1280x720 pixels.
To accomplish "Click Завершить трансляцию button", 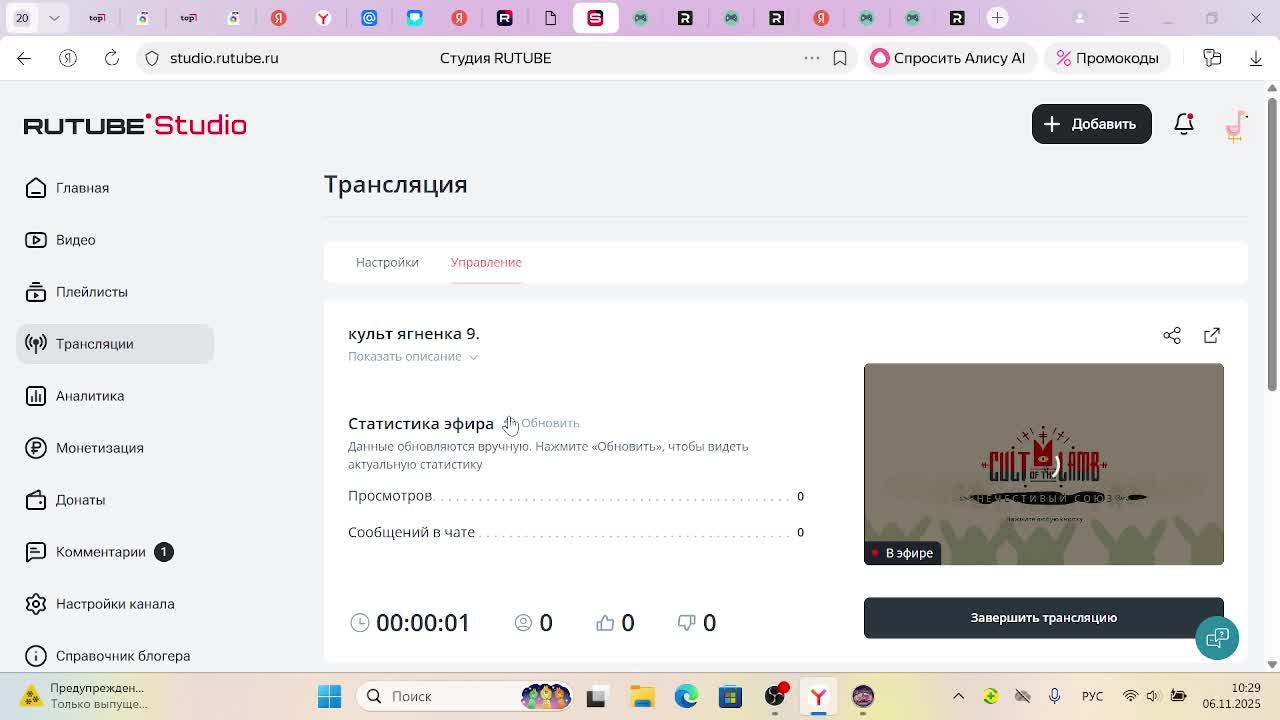I will (x=1044, y=618).
